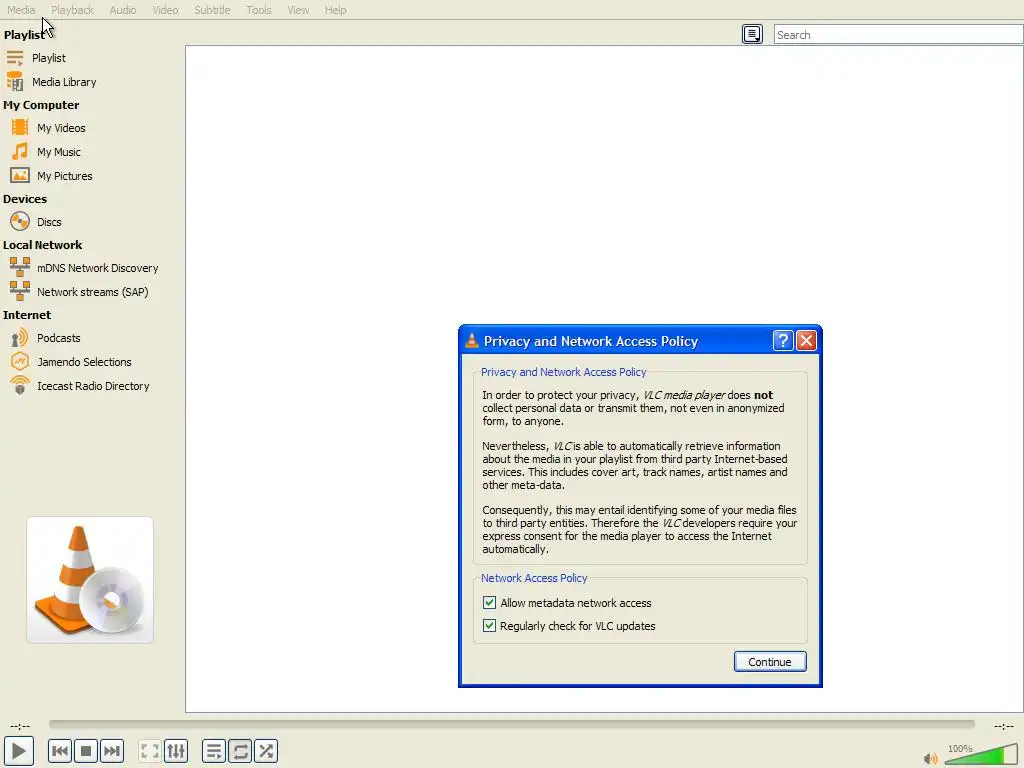Viewport: 1024px width, 768px height.
Task: Toggle loop repeat mode
Action: pos(240,751)
